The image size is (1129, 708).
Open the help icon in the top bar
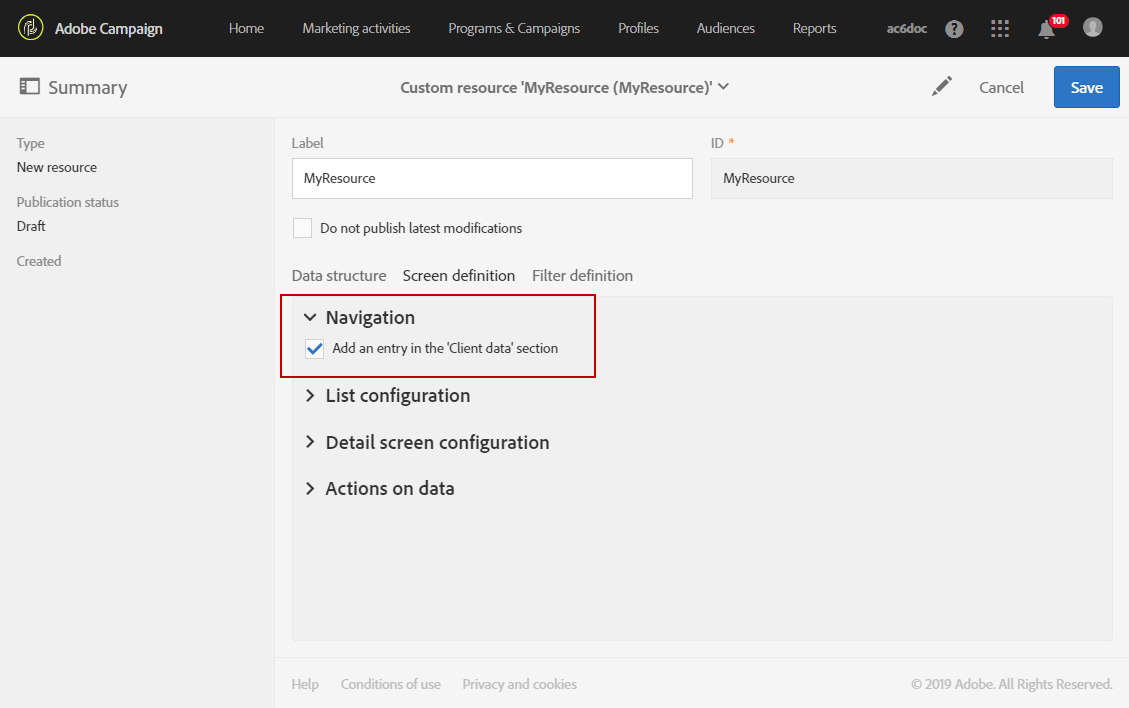pos(954,28)
